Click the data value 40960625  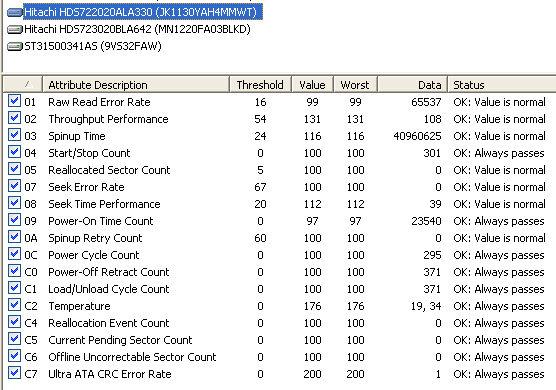(x=417, y=136)
